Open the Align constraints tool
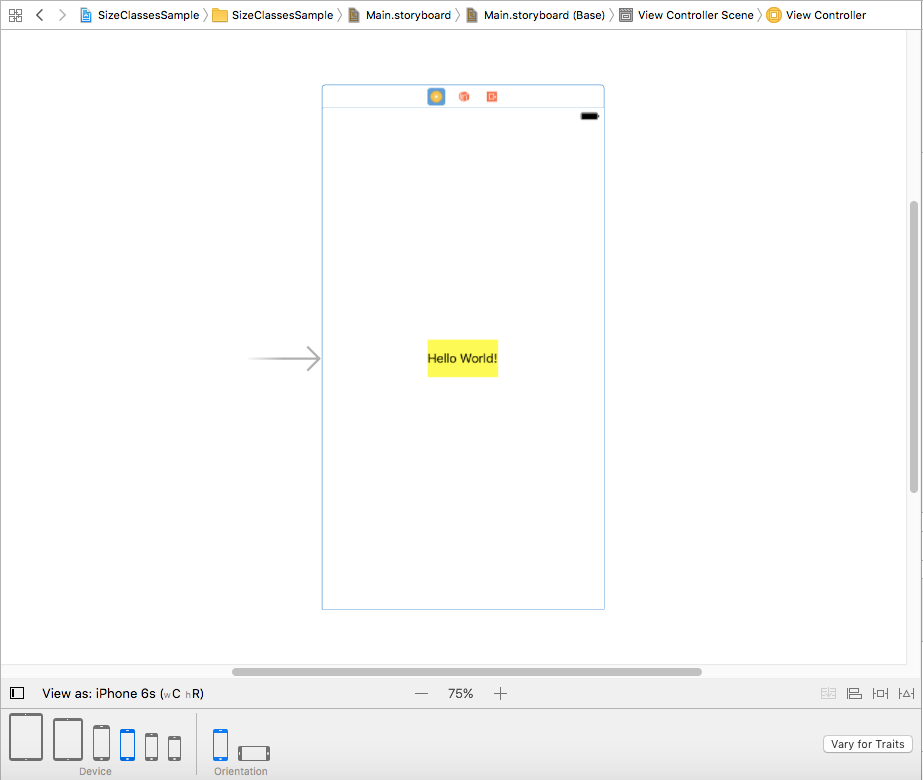 coord(854,693)
